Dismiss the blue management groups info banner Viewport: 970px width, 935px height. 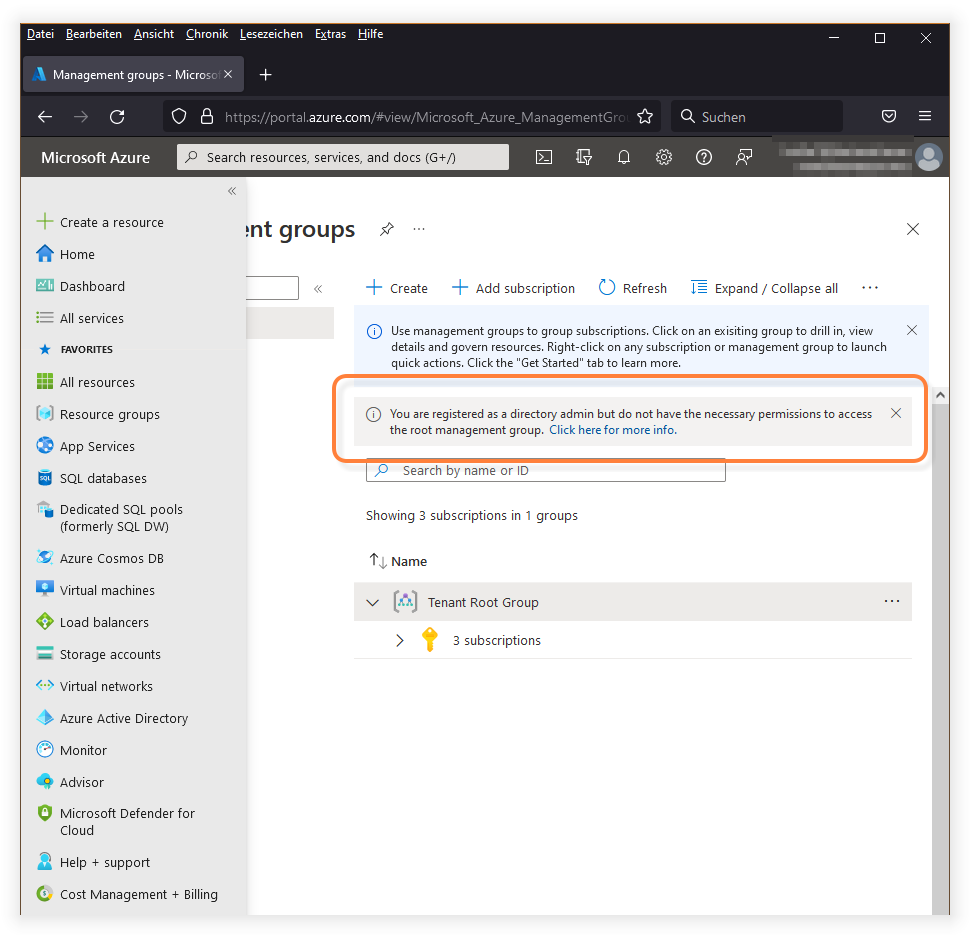pyautogui.click(x=912, y=330)
